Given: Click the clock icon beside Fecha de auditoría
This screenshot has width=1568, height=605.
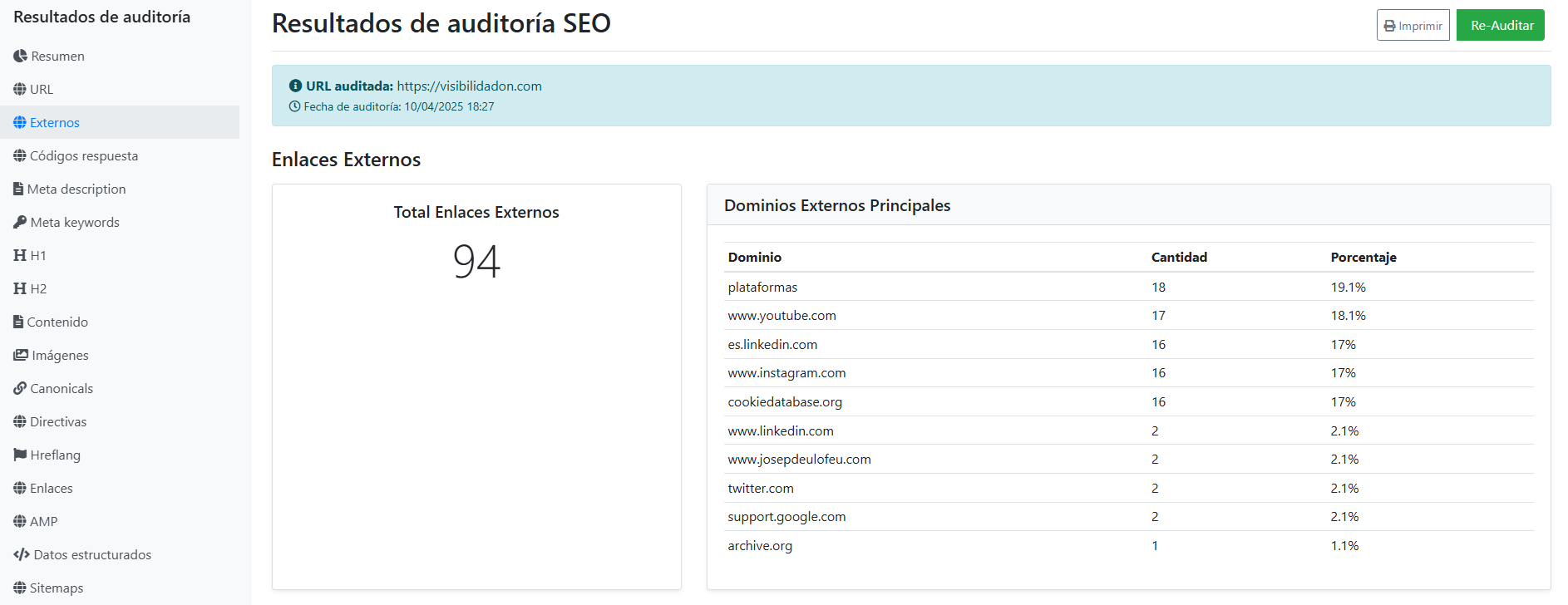Looking at the screenshot, I should [294, 106].
